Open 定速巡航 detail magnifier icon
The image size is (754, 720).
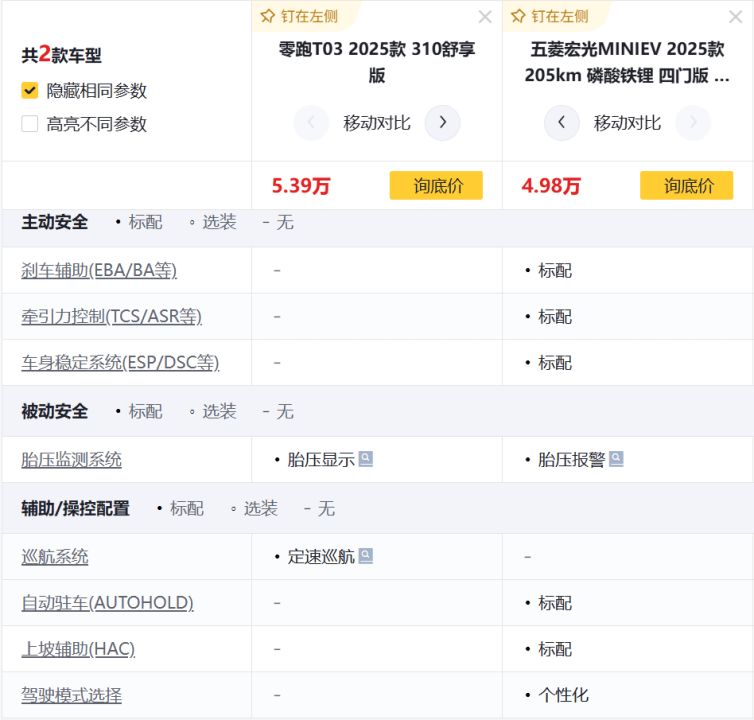[x=366, y=556]
